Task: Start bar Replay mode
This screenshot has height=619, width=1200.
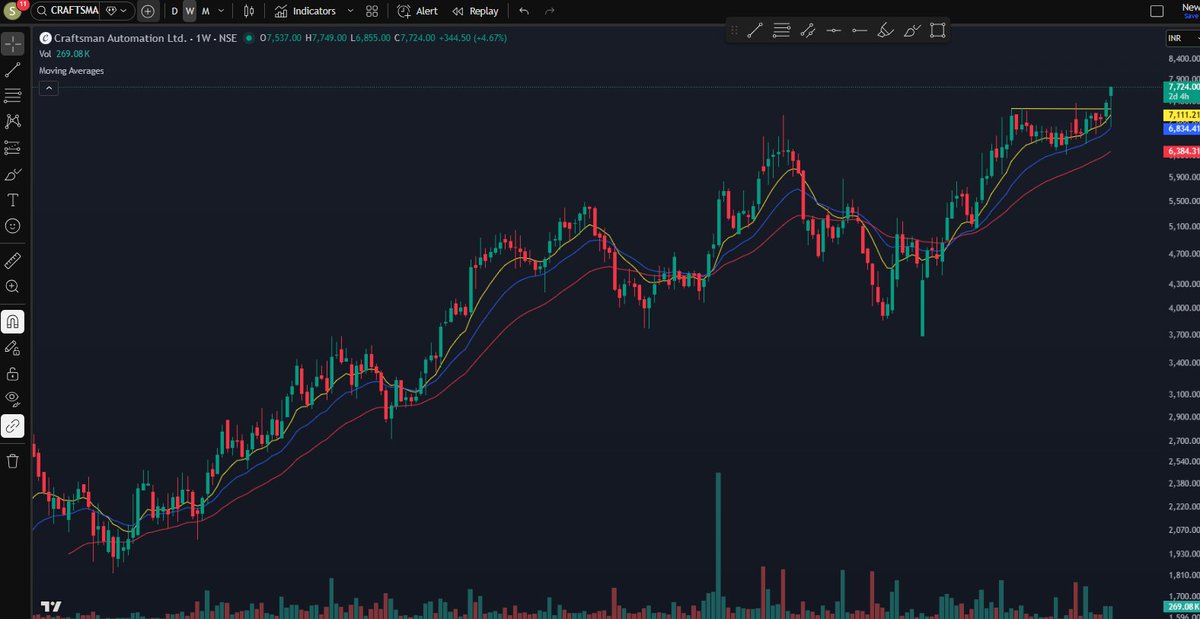Action: [x=475, y=11]
